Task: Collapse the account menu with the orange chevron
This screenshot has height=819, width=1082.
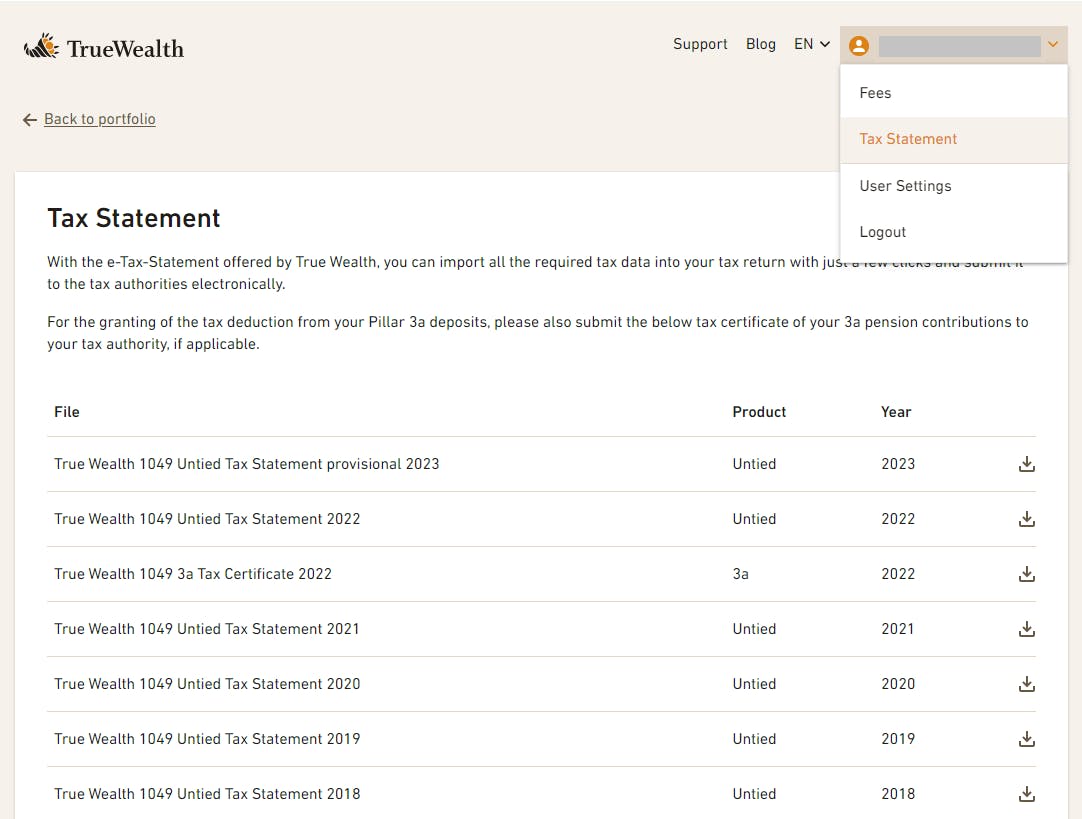Action: [1052, 45]
